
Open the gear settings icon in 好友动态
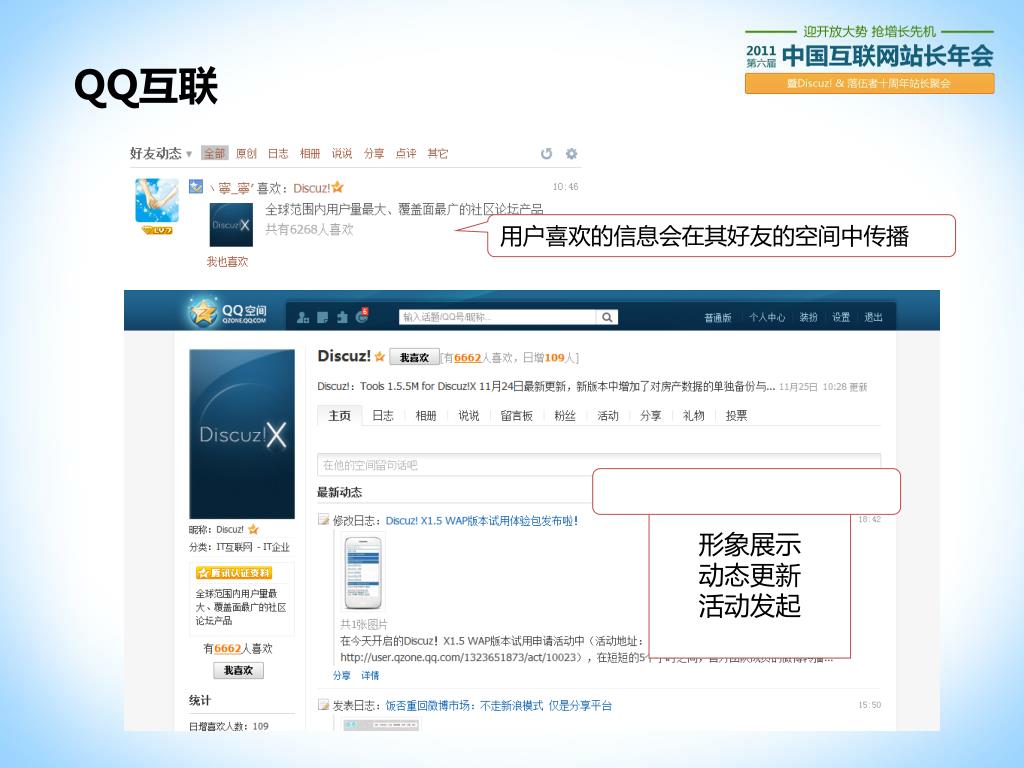point(571,153)
